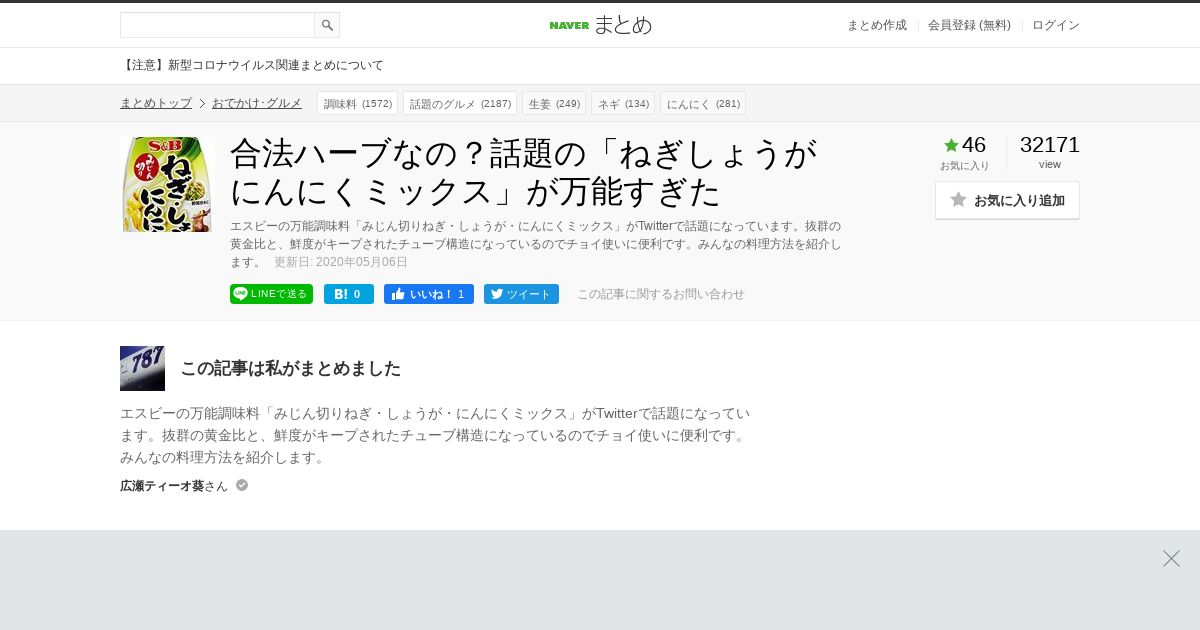This screenshot has width=1200, height=630.
Task: Click the search magnifier icon
Action: coord(327,25)
